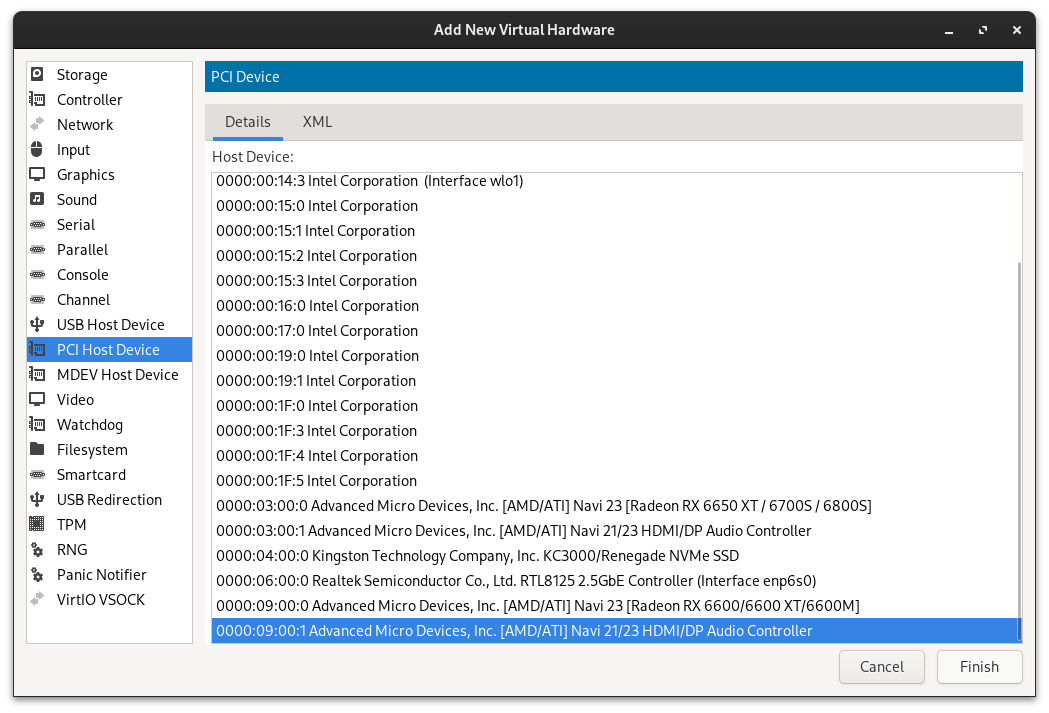Screen dimensions: 1049x713
Task: Click the Parallel port icon
Action: pyautogui.click(x=37, y=249)
